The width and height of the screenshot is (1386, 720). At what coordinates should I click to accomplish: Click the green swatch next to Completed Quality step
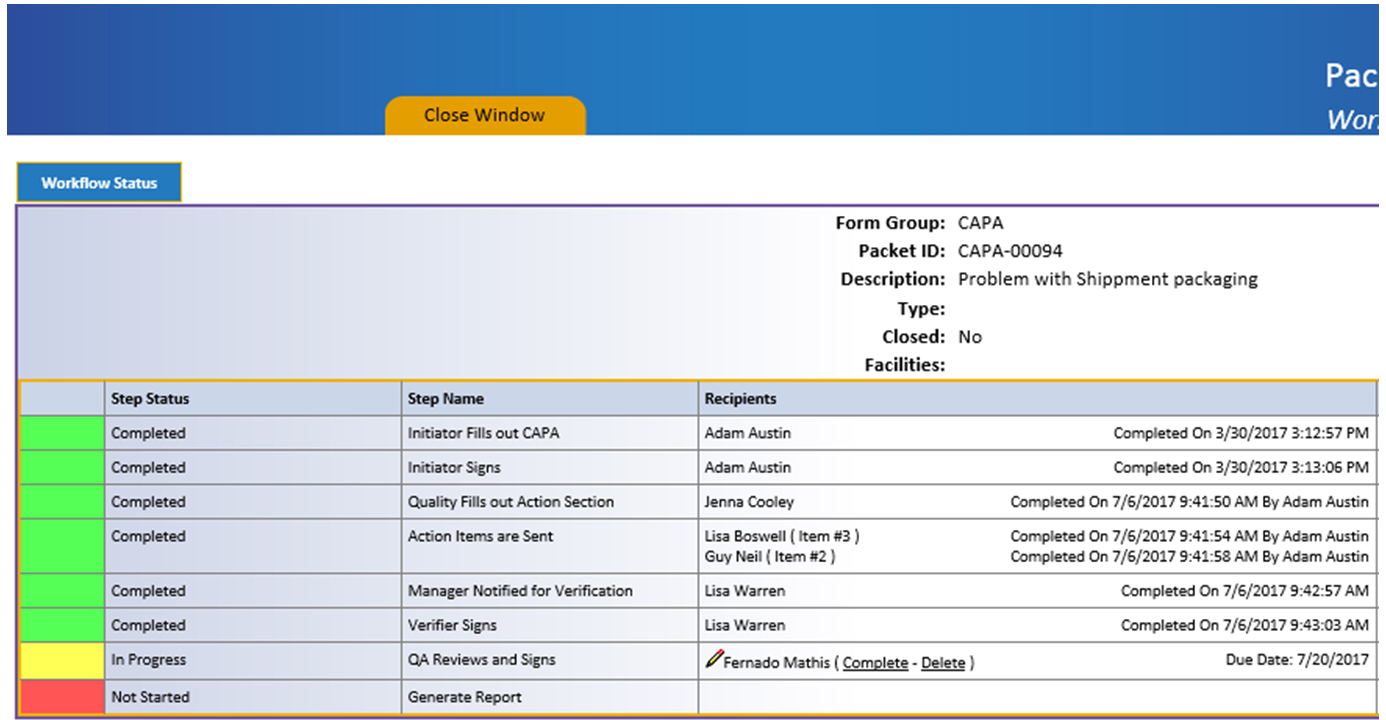61,501
